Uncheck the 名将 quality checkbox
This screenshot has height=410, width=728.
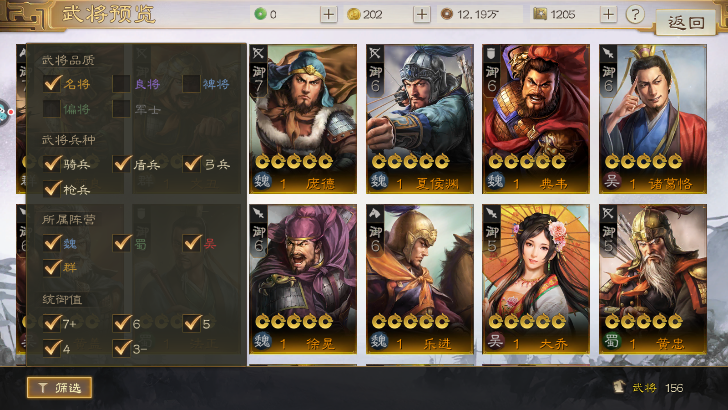pyautogui.click(x=52, y=84)
